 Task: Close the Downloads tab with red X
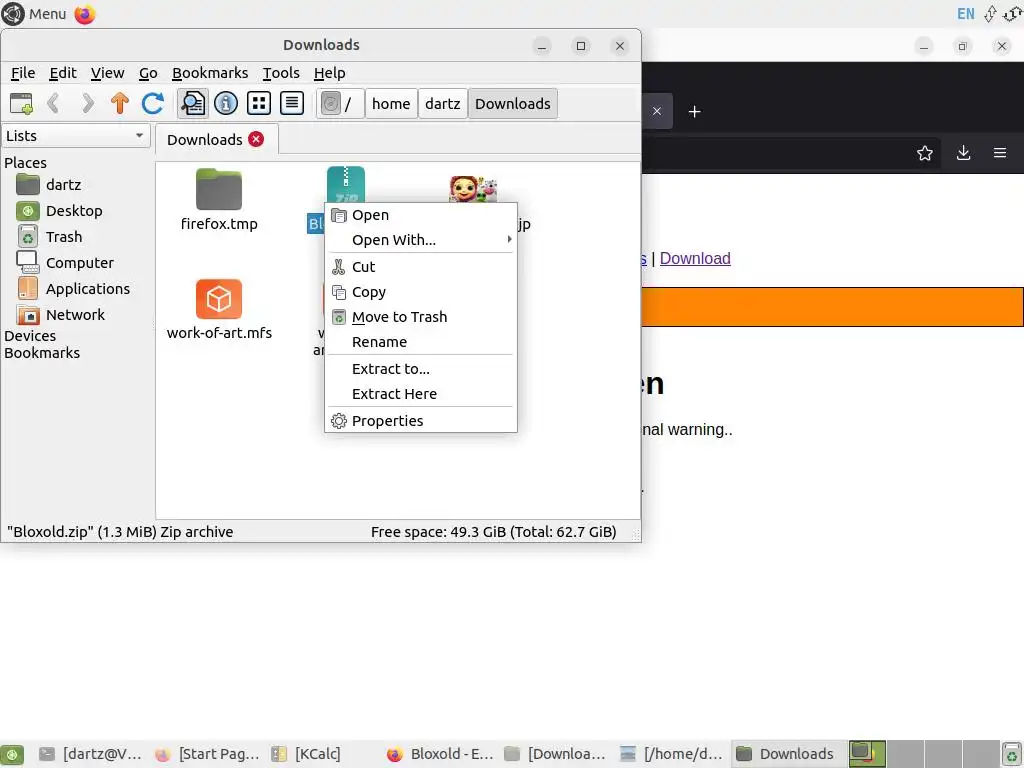tap(256, 139)
